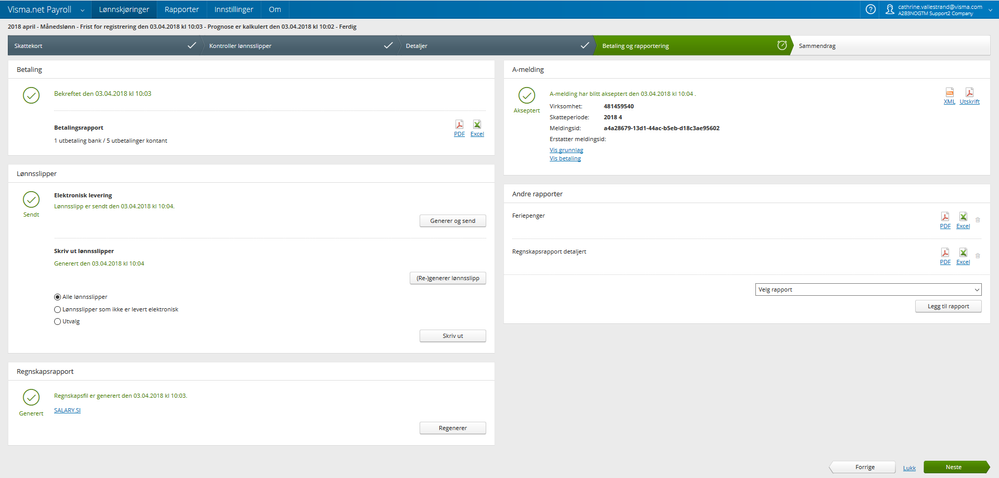Go to the Kontroller lønnsslipper step
The image size is (999, 478).
tap(299, 46)
